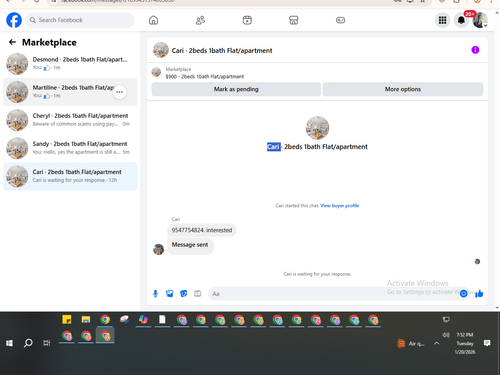Open the Sandy conversation
Screen dimensions: 500x375
tap(70, 148)
